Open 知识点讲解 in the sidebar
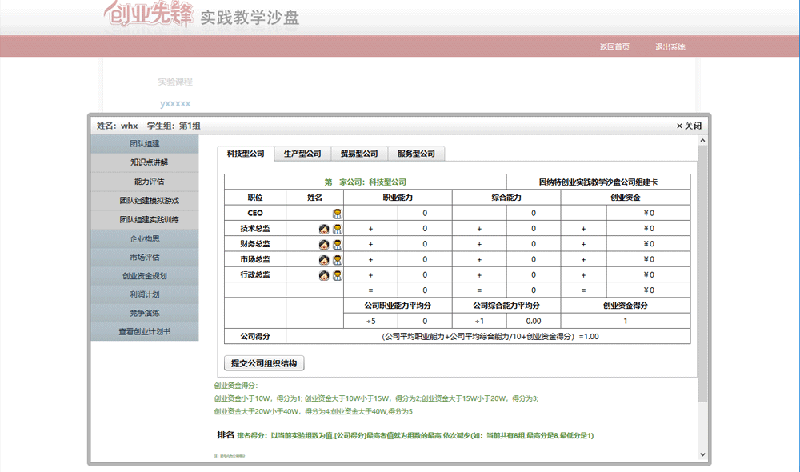 pyautogui.click(x=149, y=162)
